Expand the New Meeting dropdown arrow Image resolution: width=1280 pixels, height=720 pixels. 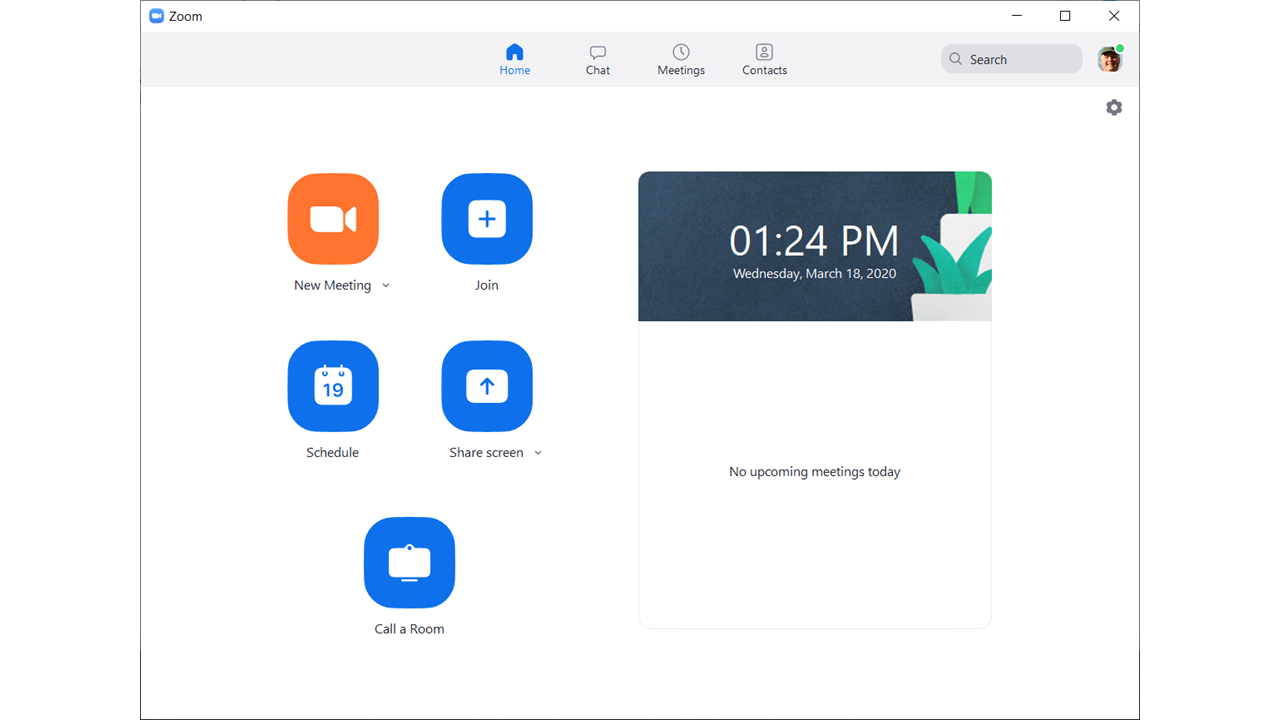coord(386,286)
